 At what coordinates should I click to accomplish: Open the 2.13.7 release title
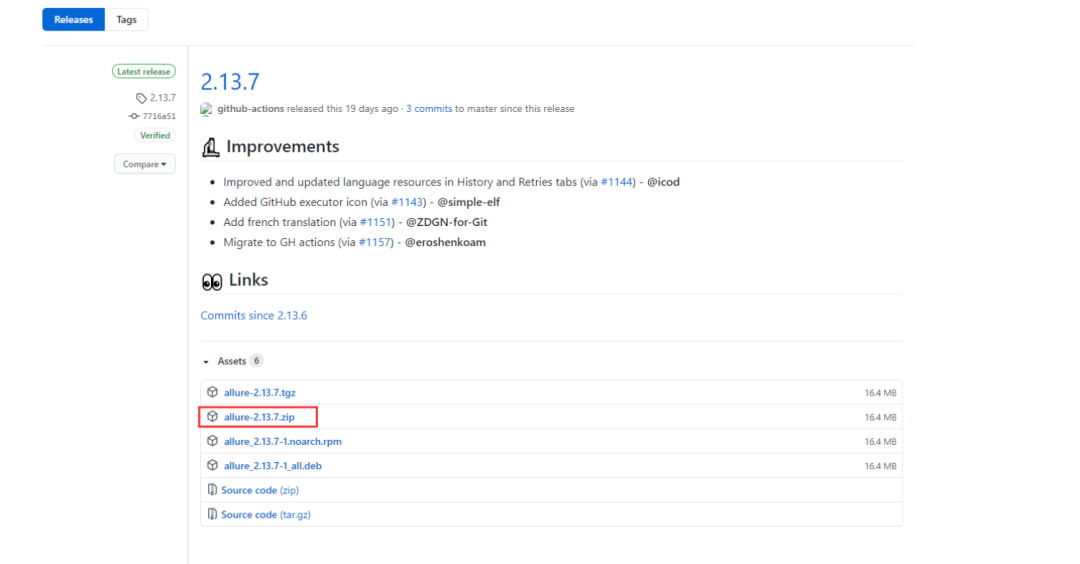point(230,81)
